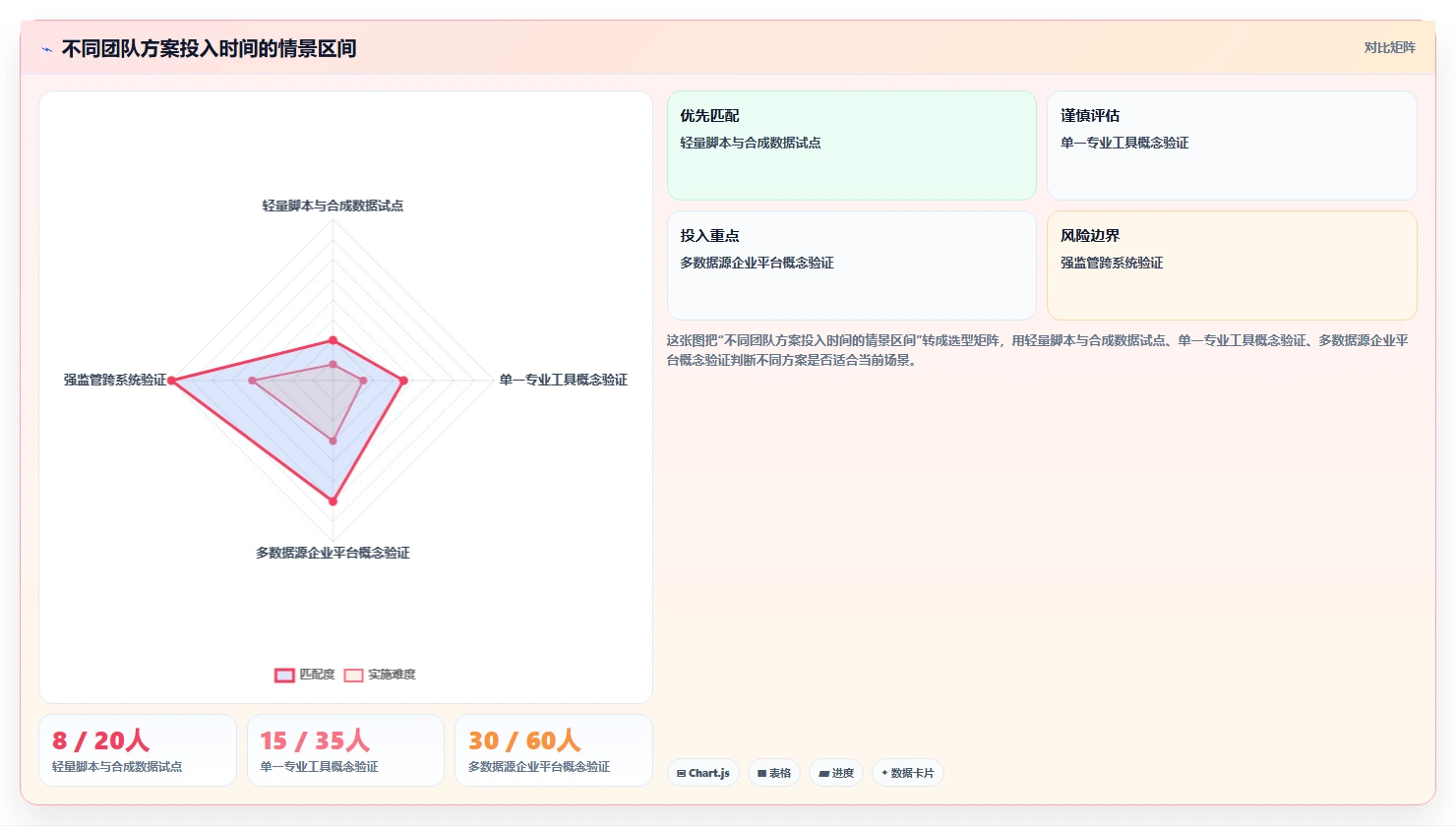1456x826 pixels.
Task: Click radar axis label 单一专业工具概念验证
Action: pyautogui.click(x=563, y=380)
